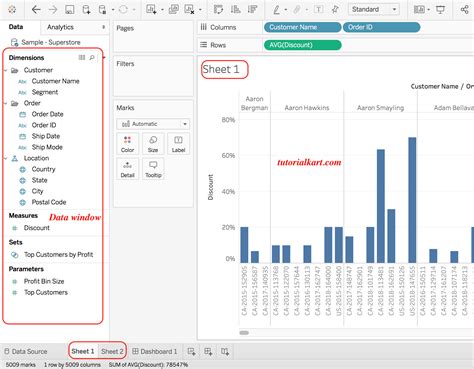Viewport: 474px width, 369px height.
Task: Click the search icon in Dimensions header
Action: tap(92, 58)
